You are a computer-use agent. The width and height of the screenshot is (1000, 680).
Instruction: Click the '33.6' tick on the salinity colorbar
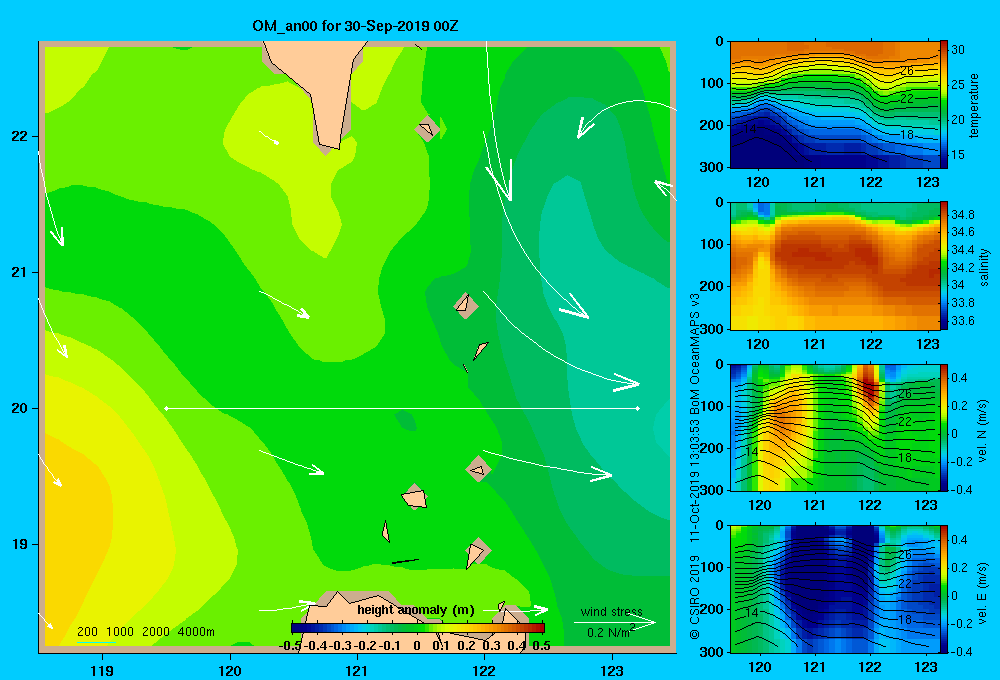[962, 320]
